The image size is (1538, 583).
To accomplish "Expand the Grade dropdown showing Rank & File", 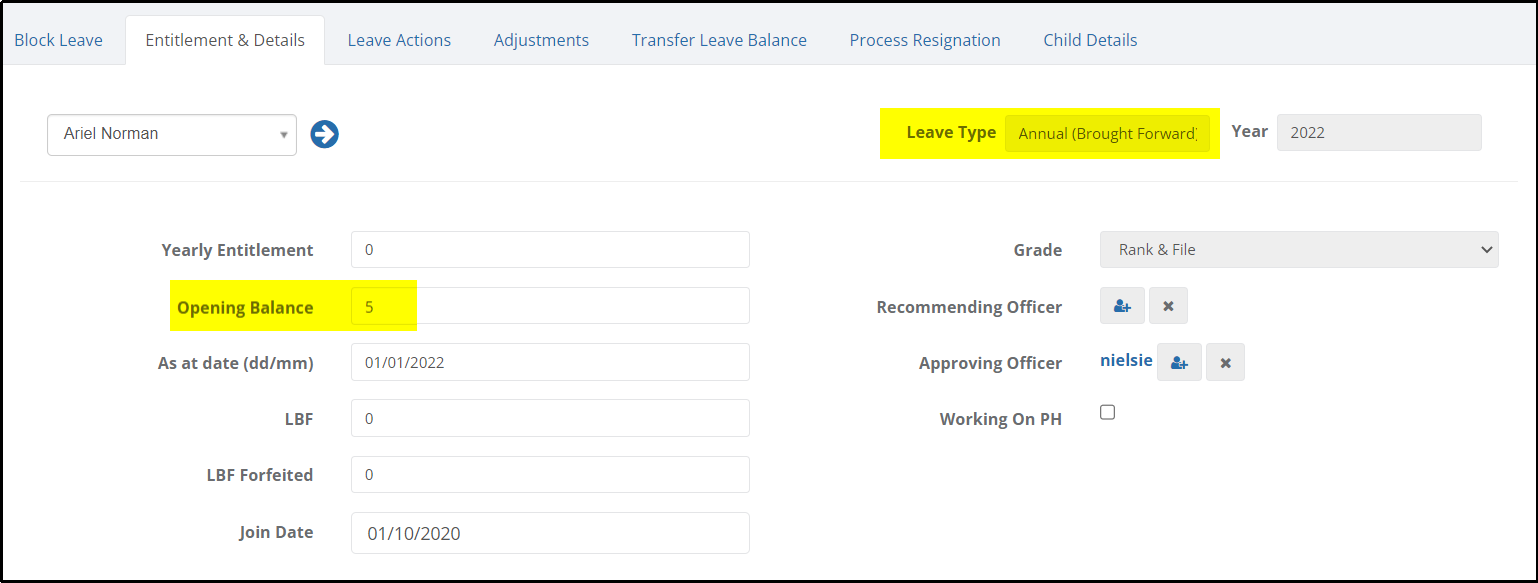I will (x=1299, y=249).
